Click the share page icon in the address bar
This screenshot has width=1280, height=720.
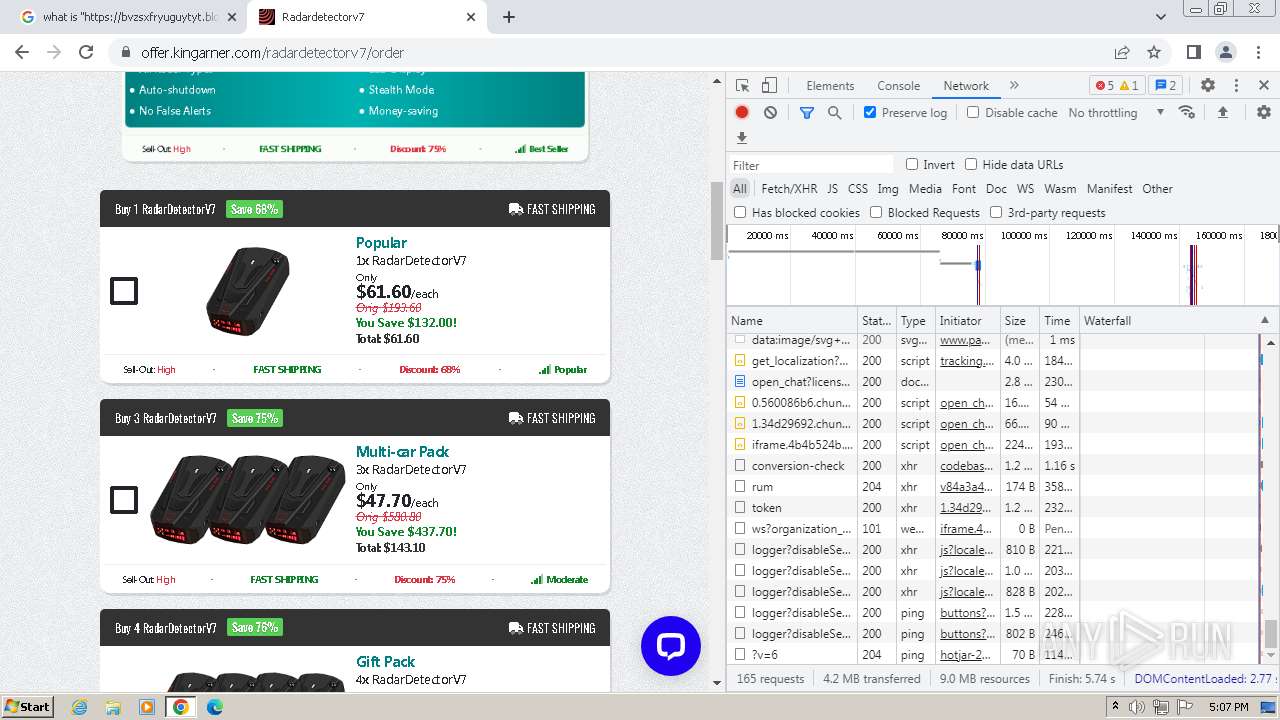[x=1122, y=52]
